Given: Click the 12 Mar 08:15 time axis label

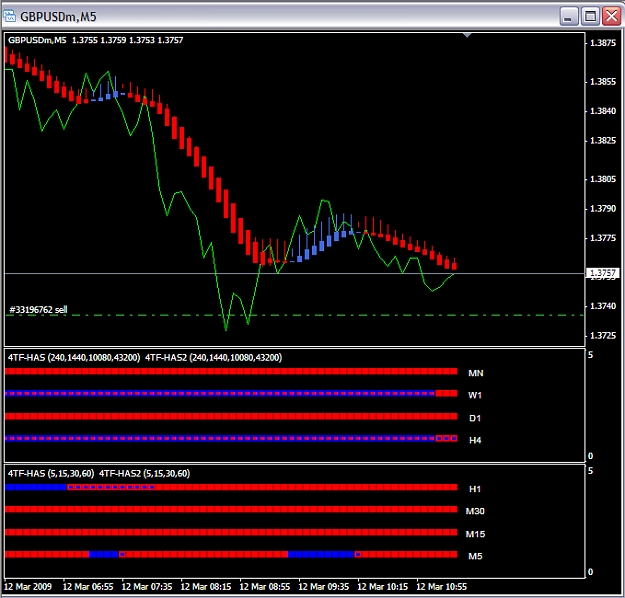Looking at the screenshot, I should [x=206, y=586].
